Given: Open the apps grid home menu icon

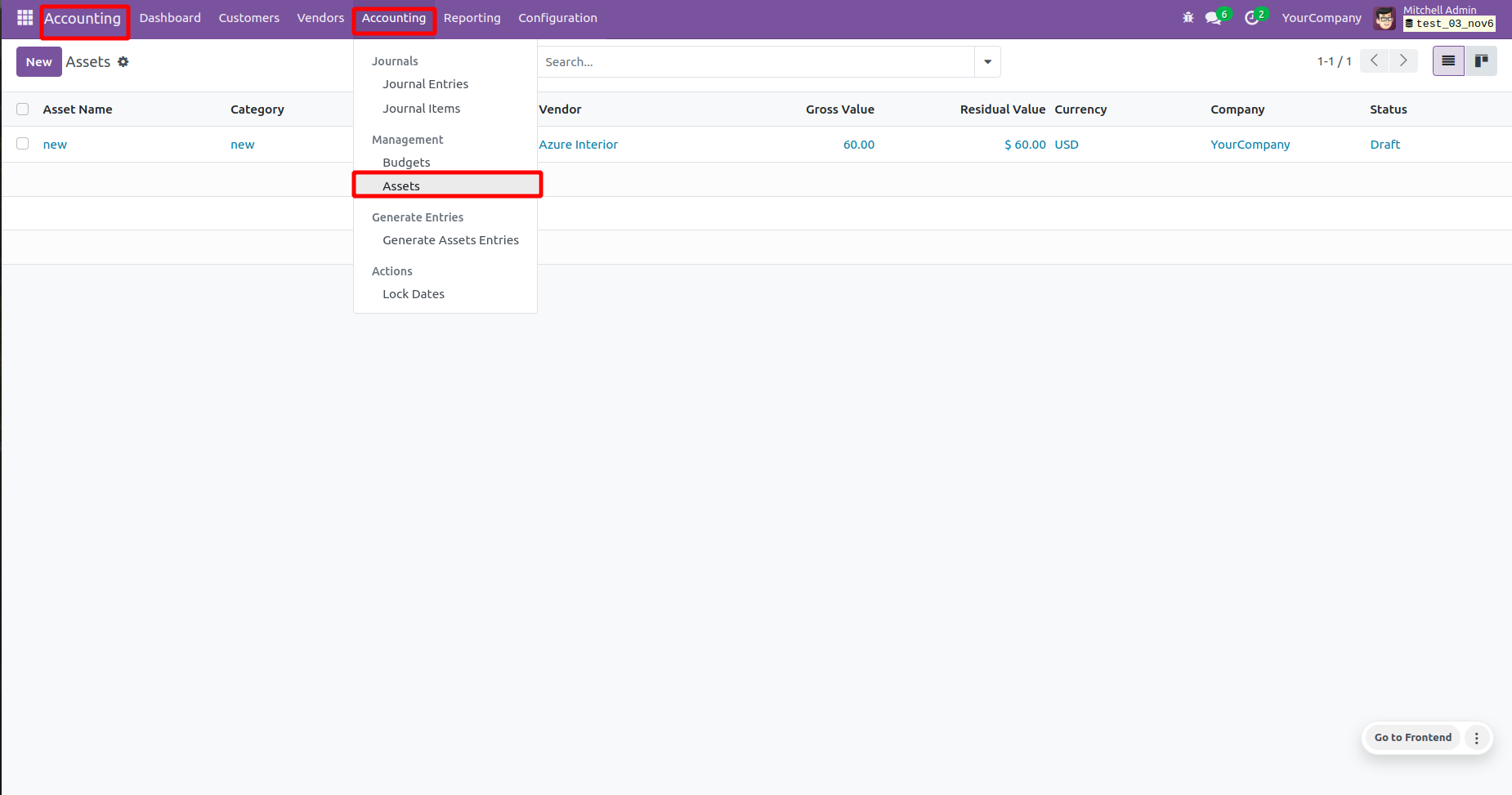Looking at the screenshot, I should coord(25,18).
